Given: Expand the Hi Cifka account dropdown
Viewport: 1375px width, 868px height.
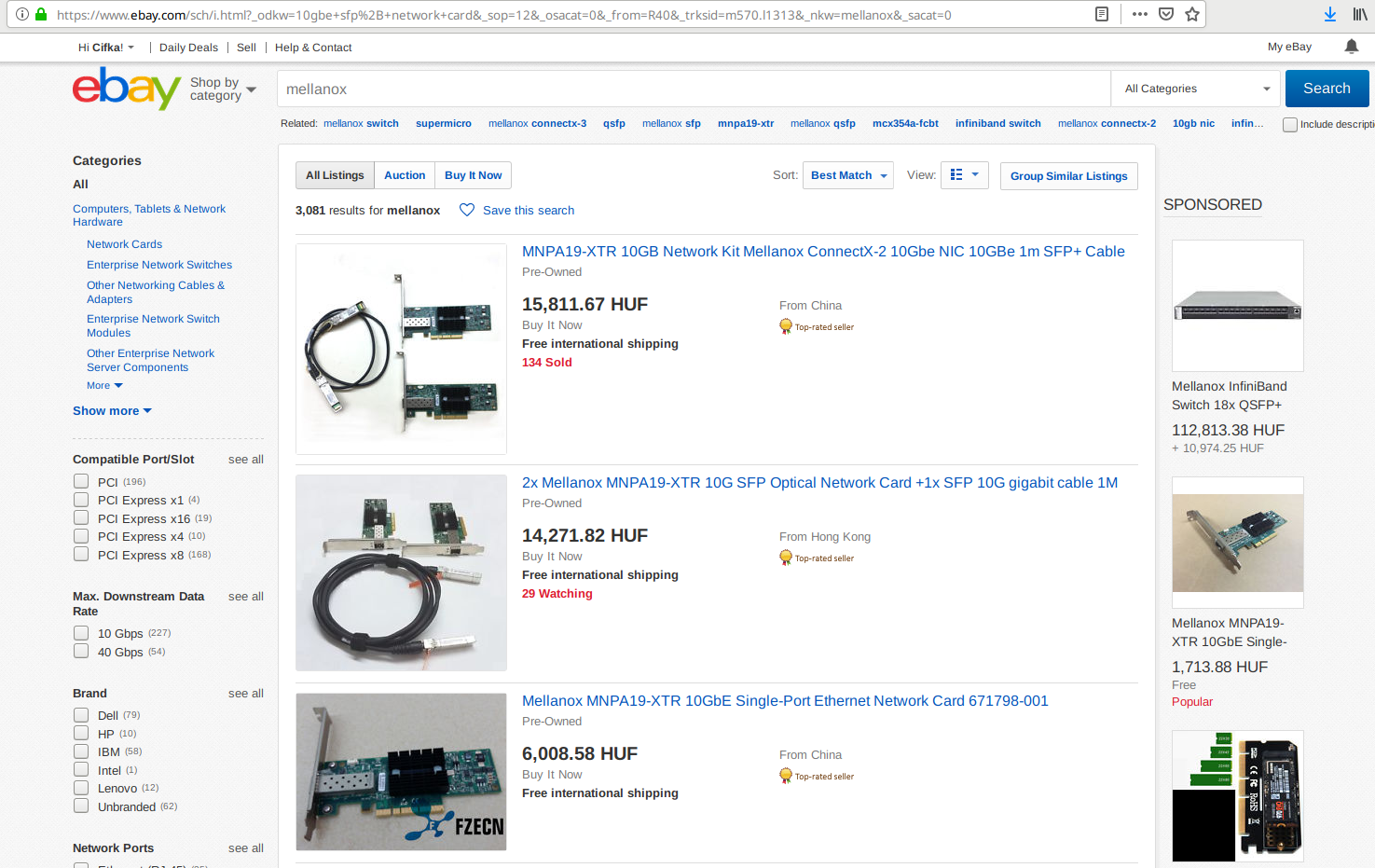Looking at the screenshot, I should 106,48.
